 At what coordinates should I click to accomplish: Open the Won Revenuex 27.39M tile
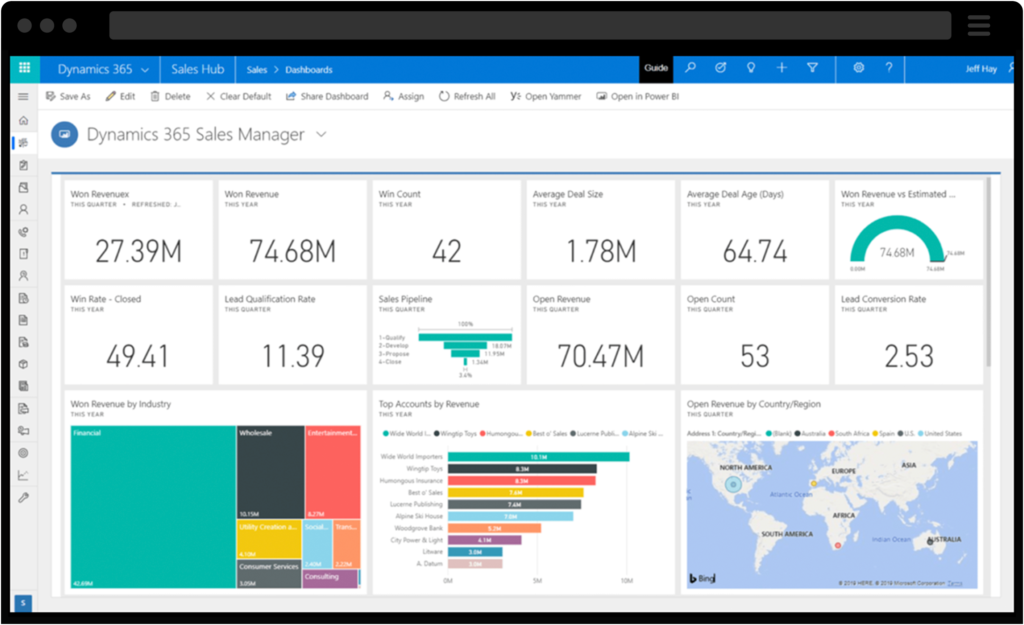coord(138,229)
